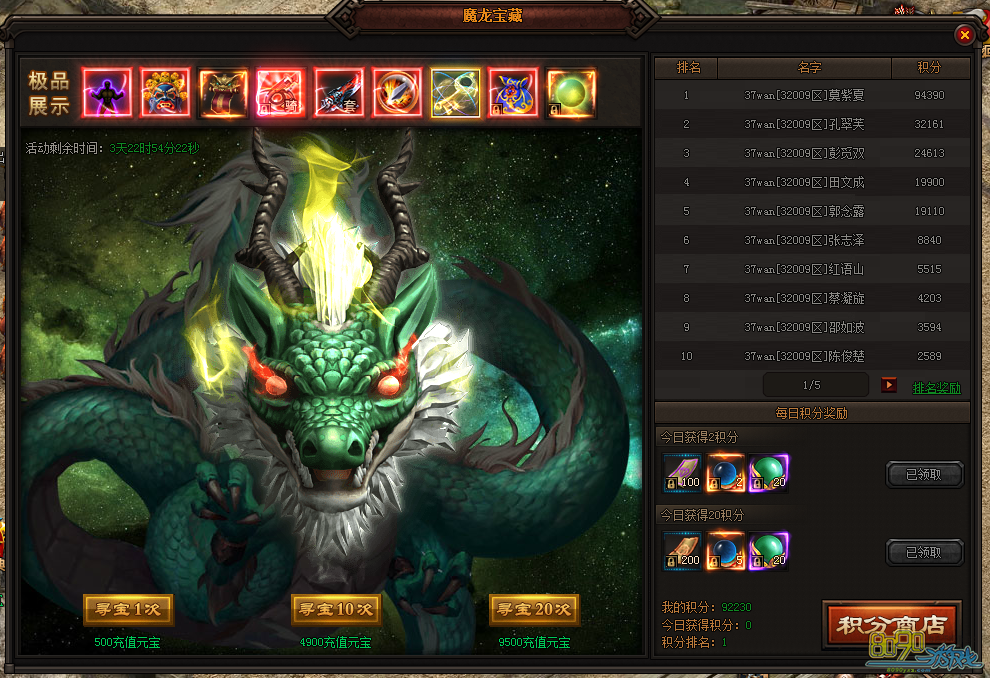Select the blue-faced demon mask prize icon
Screen dimensions: 990x678
pyautogui.click(x=165, y=93)
